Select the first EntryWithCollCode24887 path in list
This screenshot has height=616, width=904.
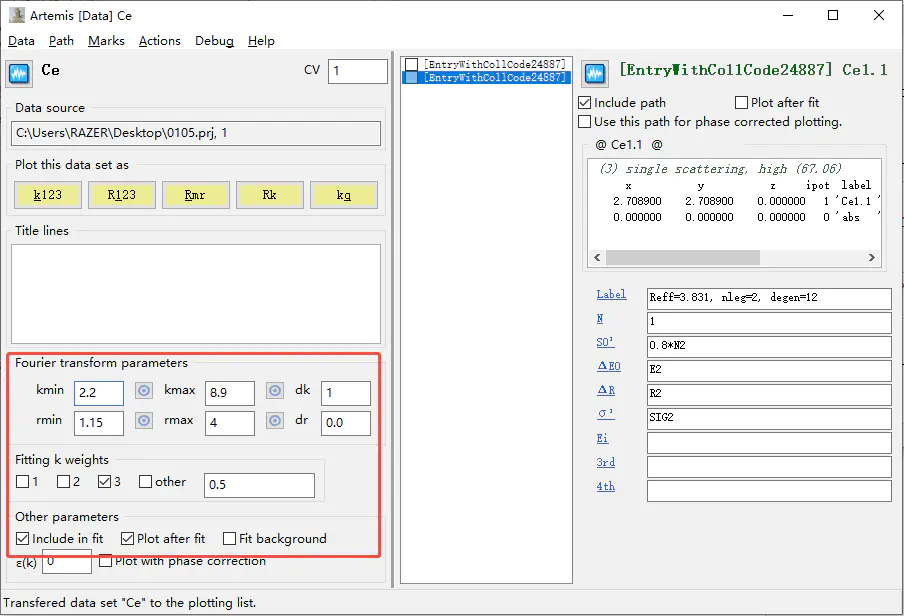click(x=494, y=64)
